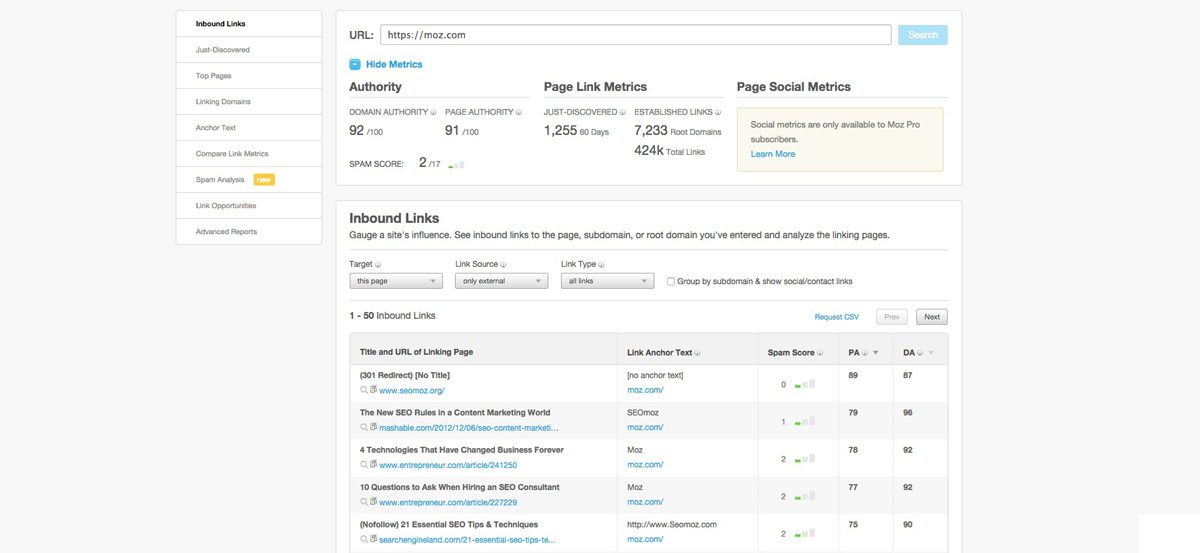Click magnifier icon beside mashable.com link

pos(364,427)
